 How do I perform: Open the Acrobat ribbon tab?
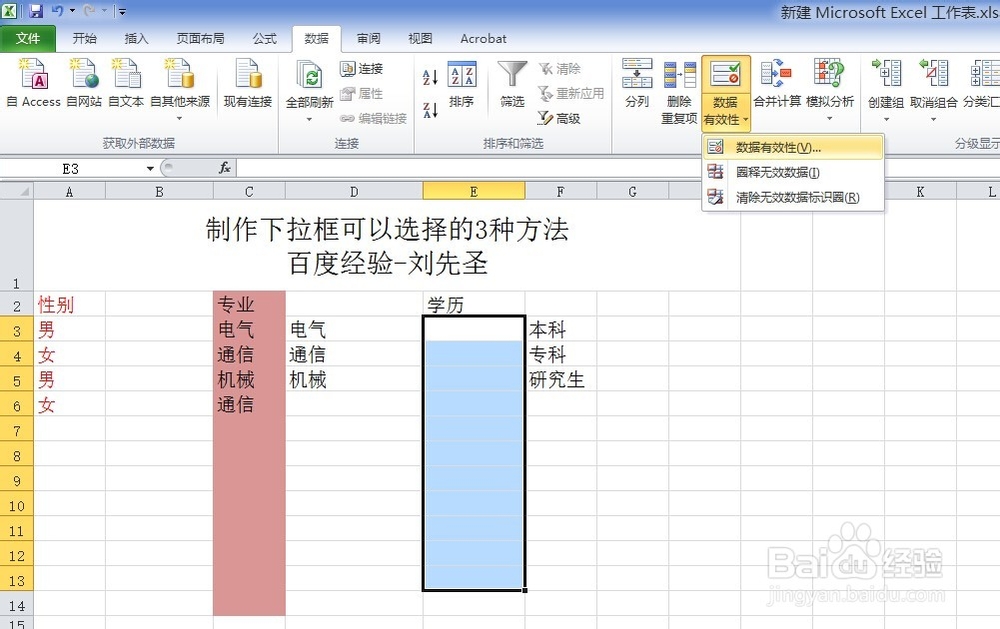(x=483, y=39)
